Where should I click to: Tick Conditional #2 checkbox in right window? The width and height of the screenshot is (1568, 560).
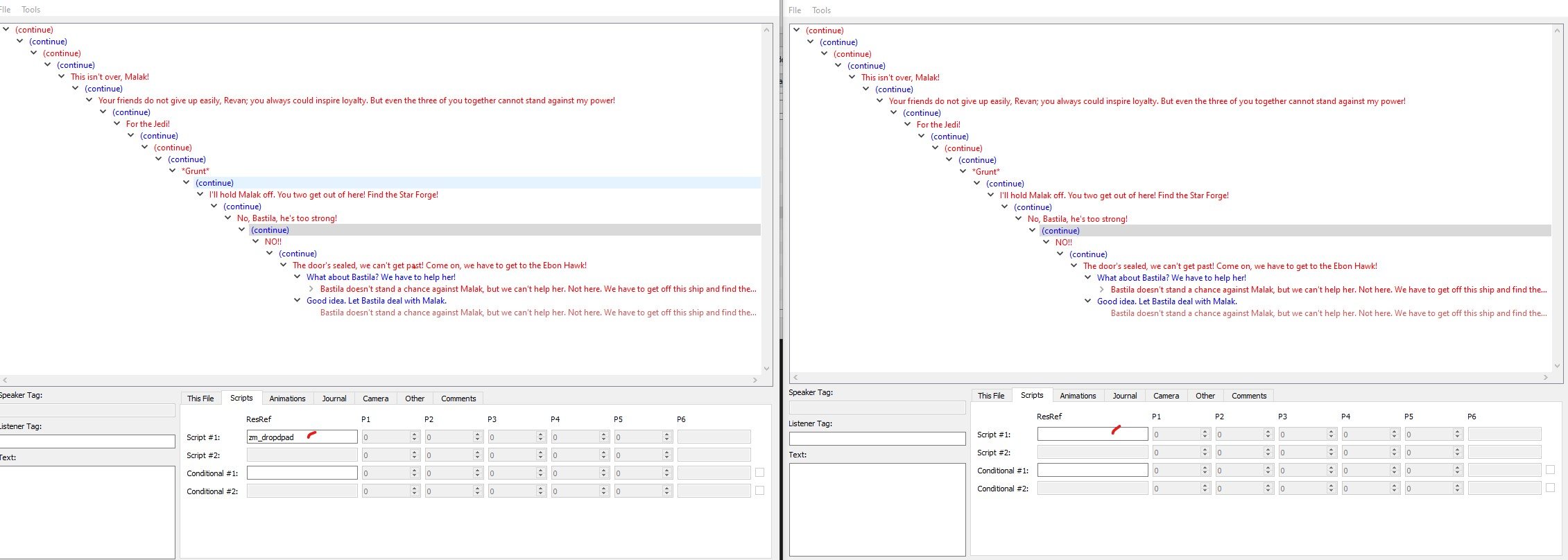point(1551,488)
